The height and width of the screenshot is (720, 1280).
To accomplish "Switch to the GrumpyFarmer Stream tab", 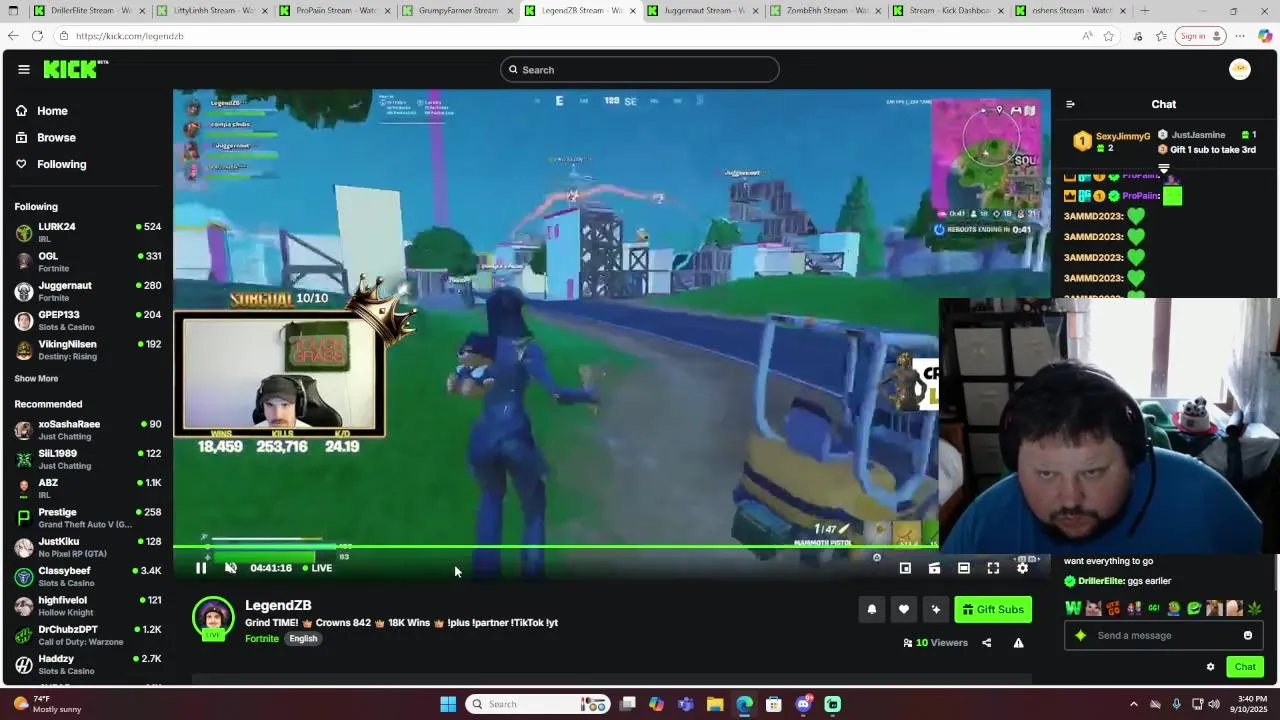I will tap(458, 11).
